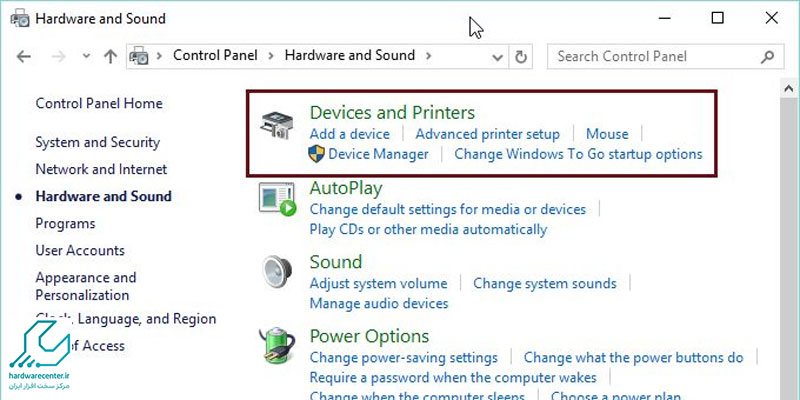
Task: Open System and Security category
Action: coord(97,142)
